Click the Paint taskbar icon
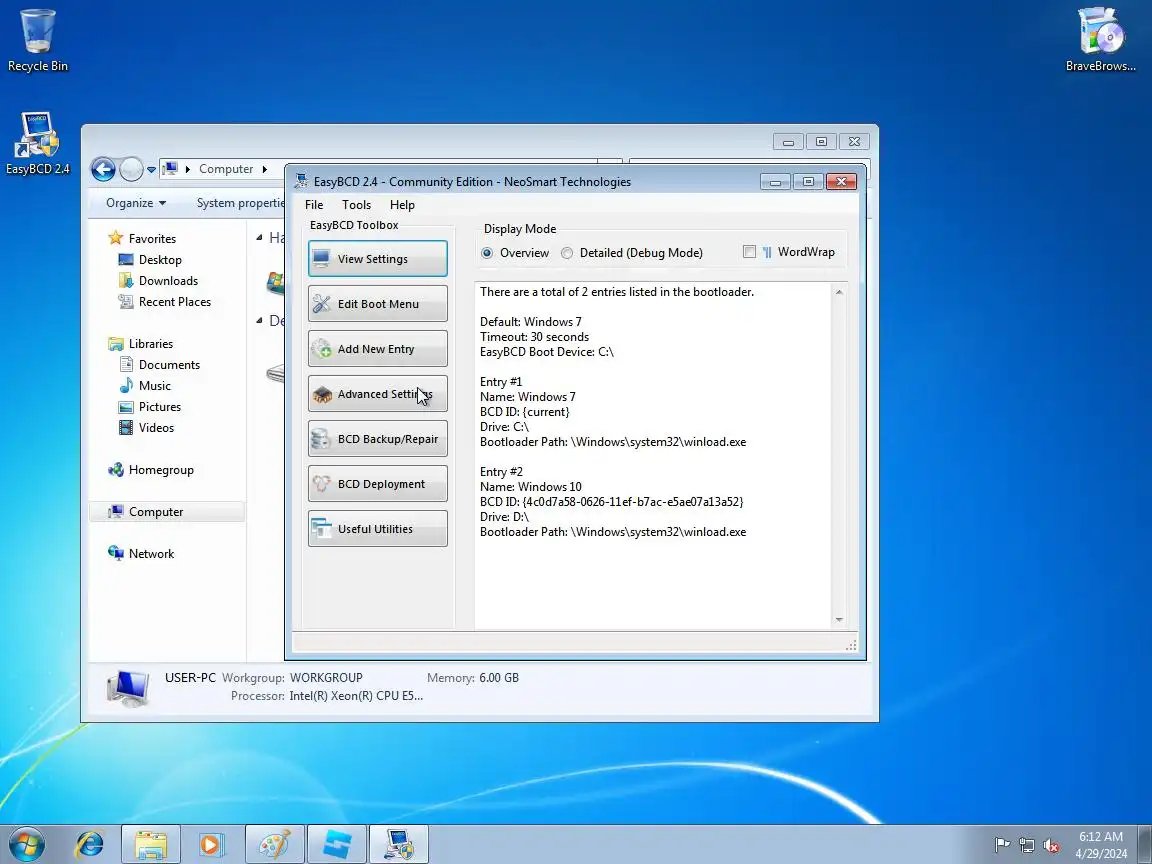Viewport: 1152px width, 864px height. point(274,844)
